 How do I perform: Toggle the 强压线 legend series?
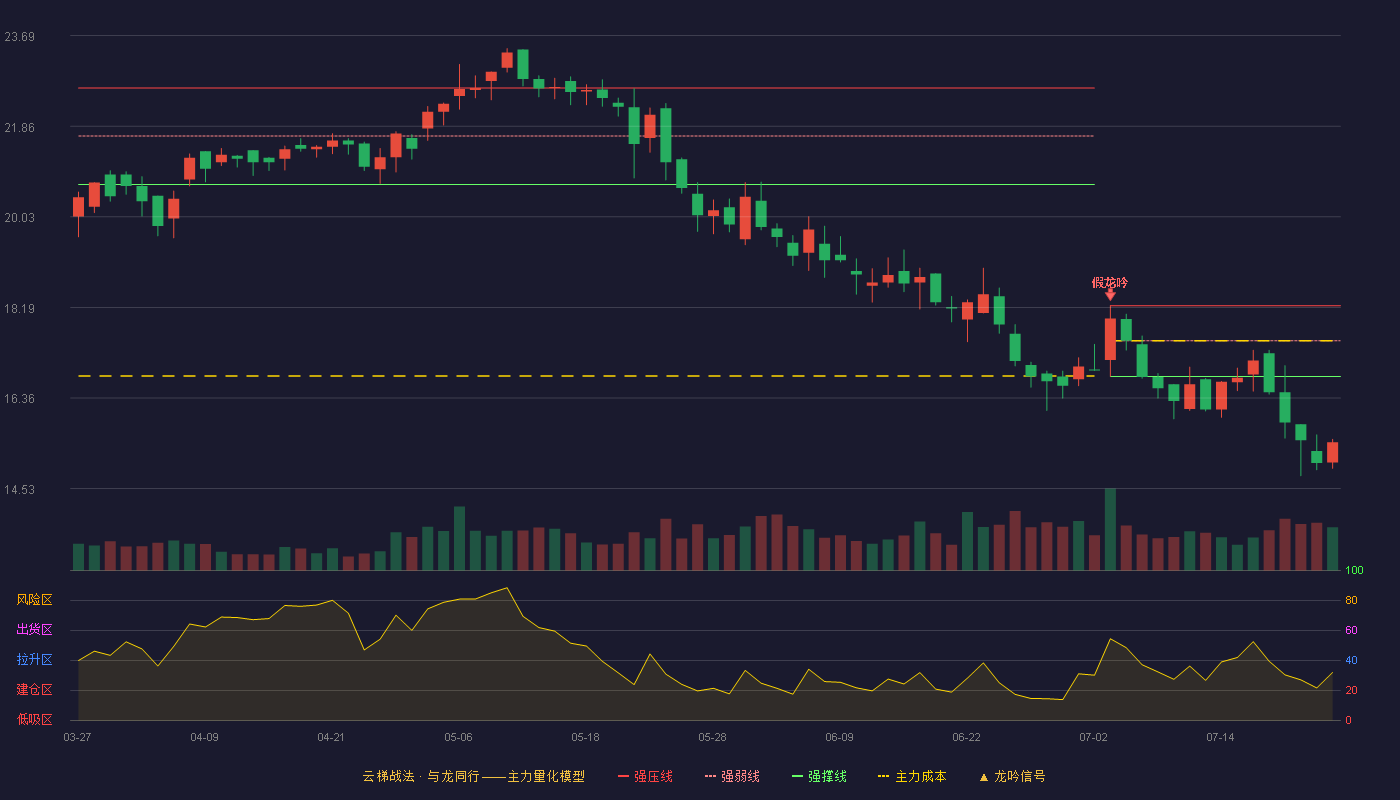point(645,776)
